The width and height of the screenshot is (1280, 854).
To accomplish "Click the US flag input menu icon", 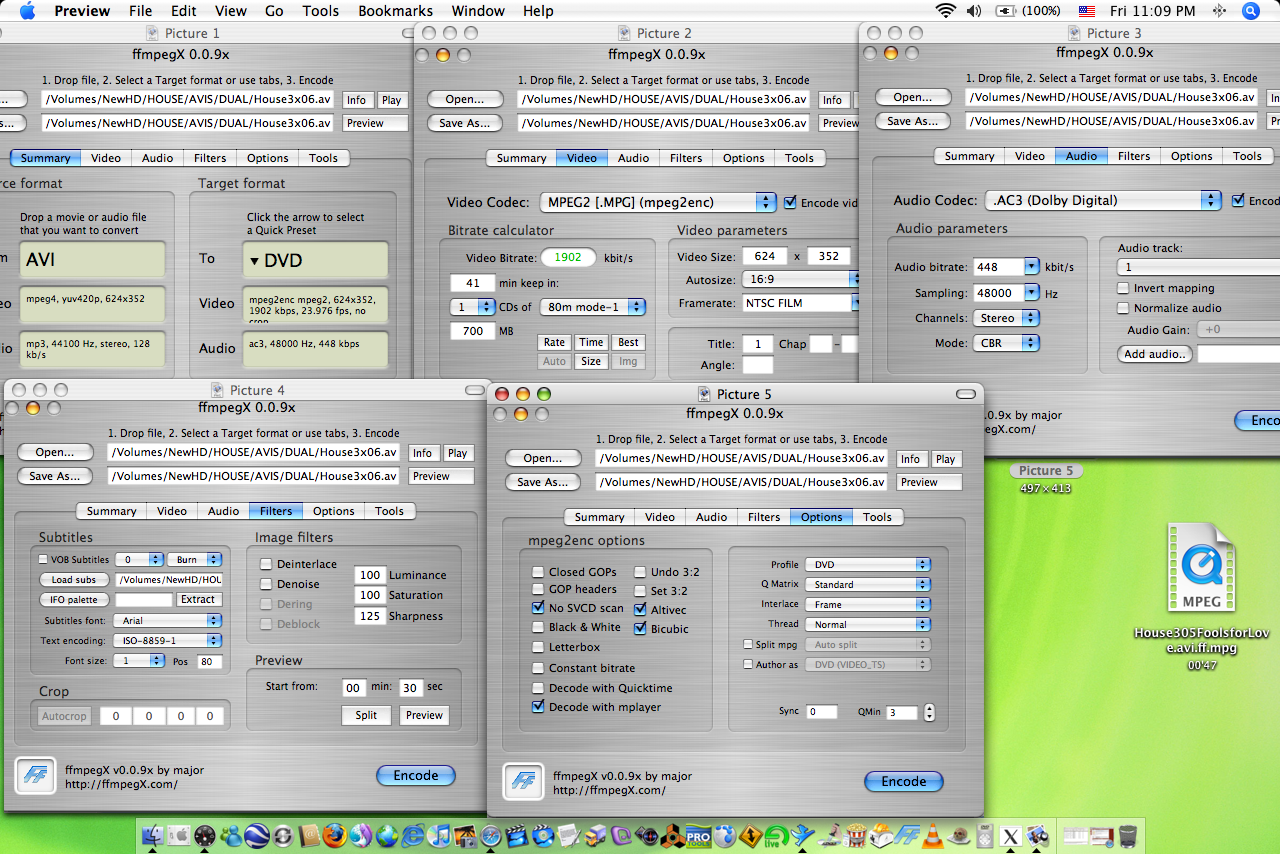I will tap(1087, 11).
